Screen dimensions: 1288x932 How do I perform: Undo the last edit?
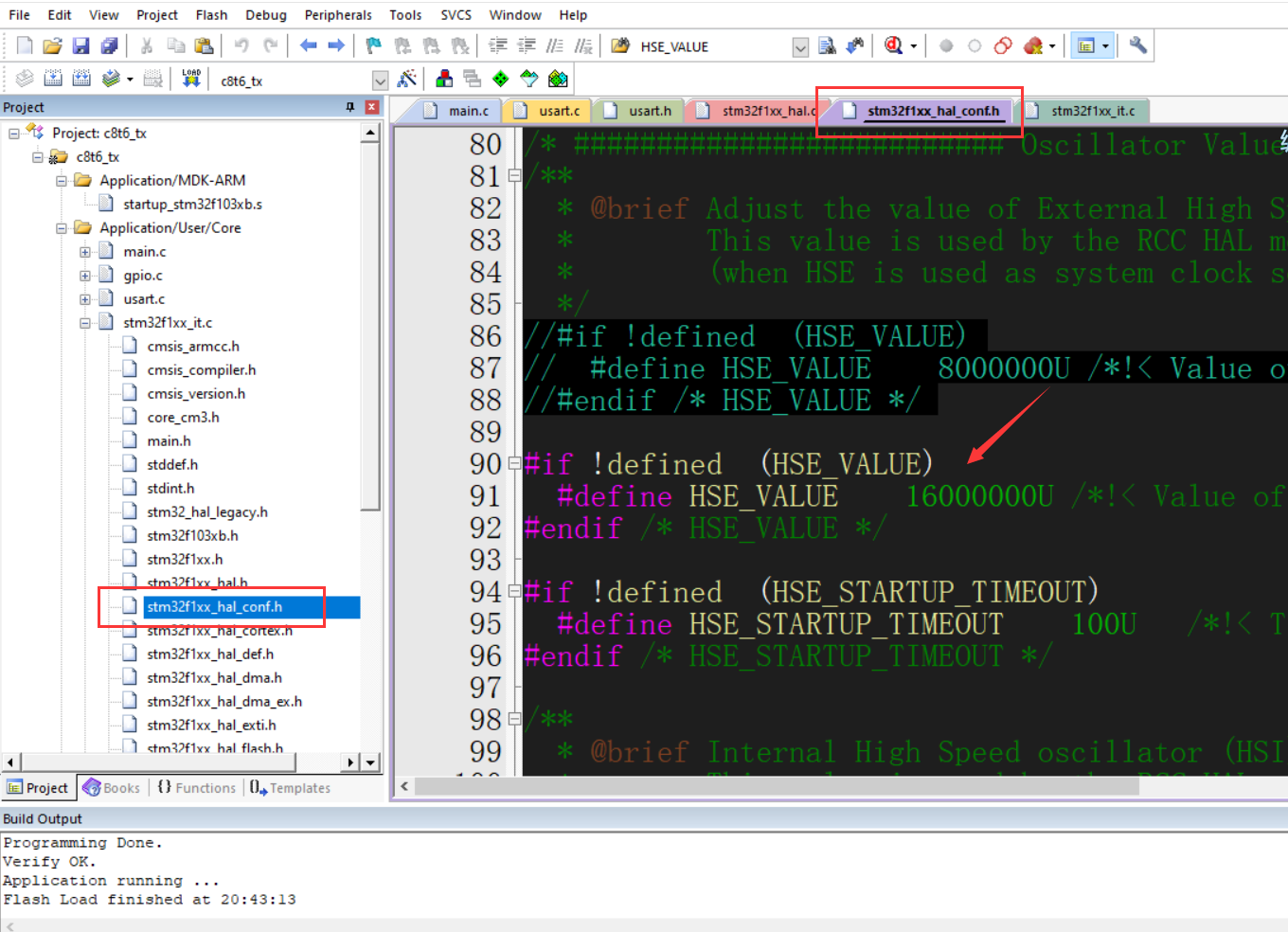point(241,45)
